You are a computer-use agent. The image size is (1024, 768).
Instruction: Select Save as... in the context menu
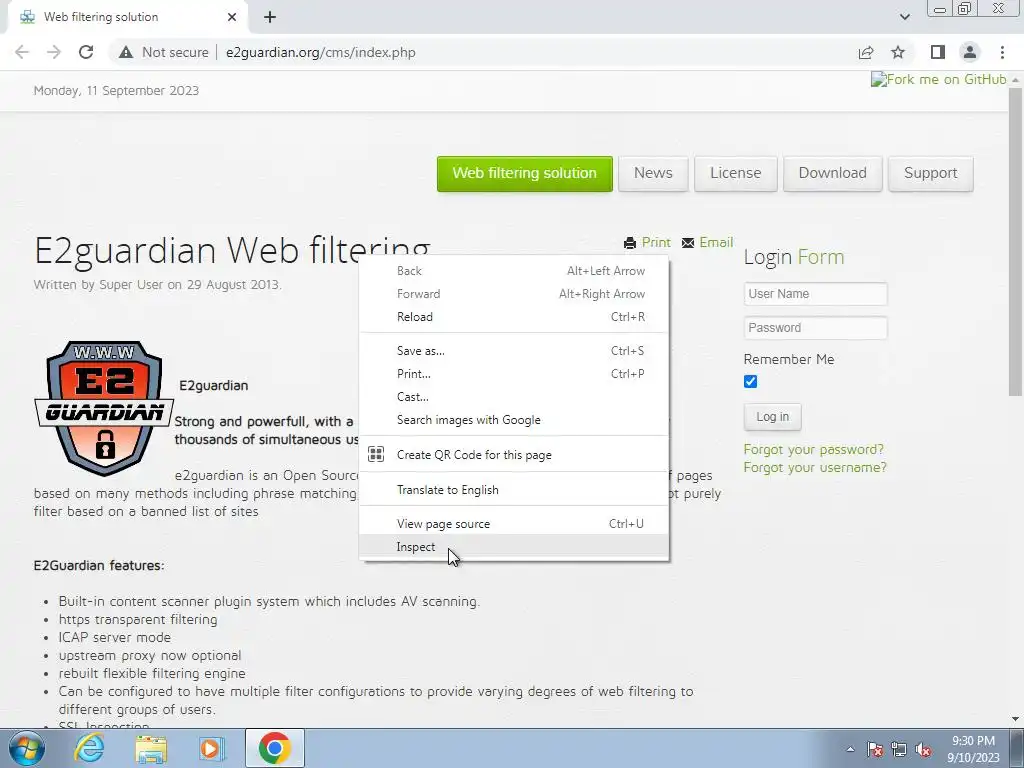pyautogui.click(x=514, y=351)
